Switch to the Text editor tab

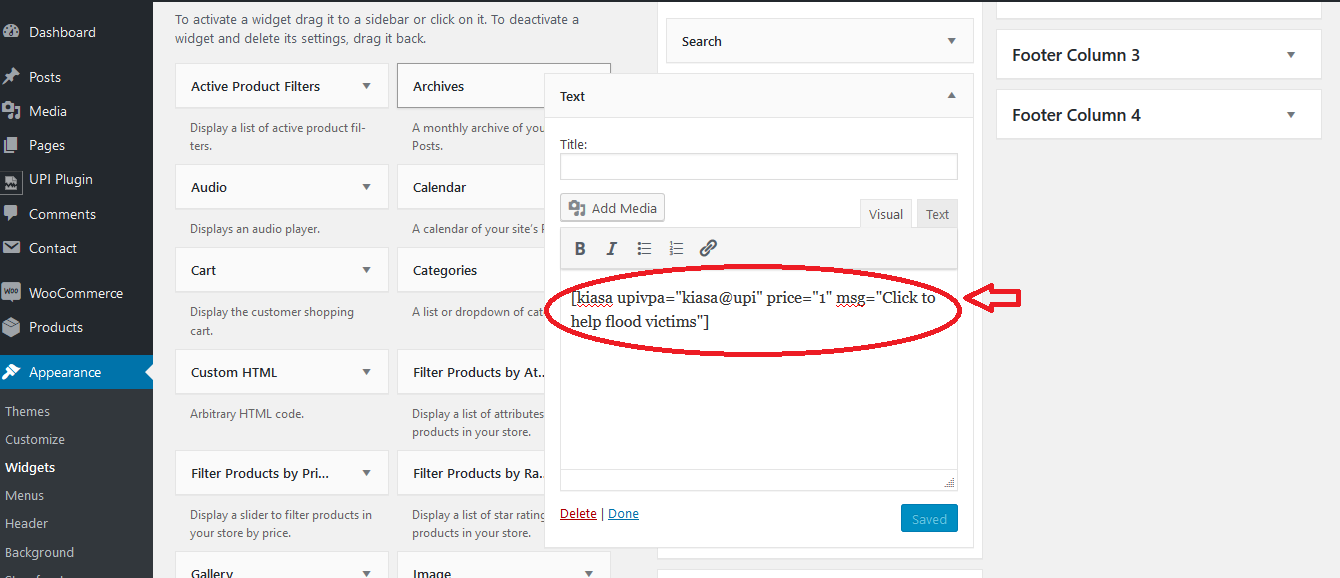937,214
